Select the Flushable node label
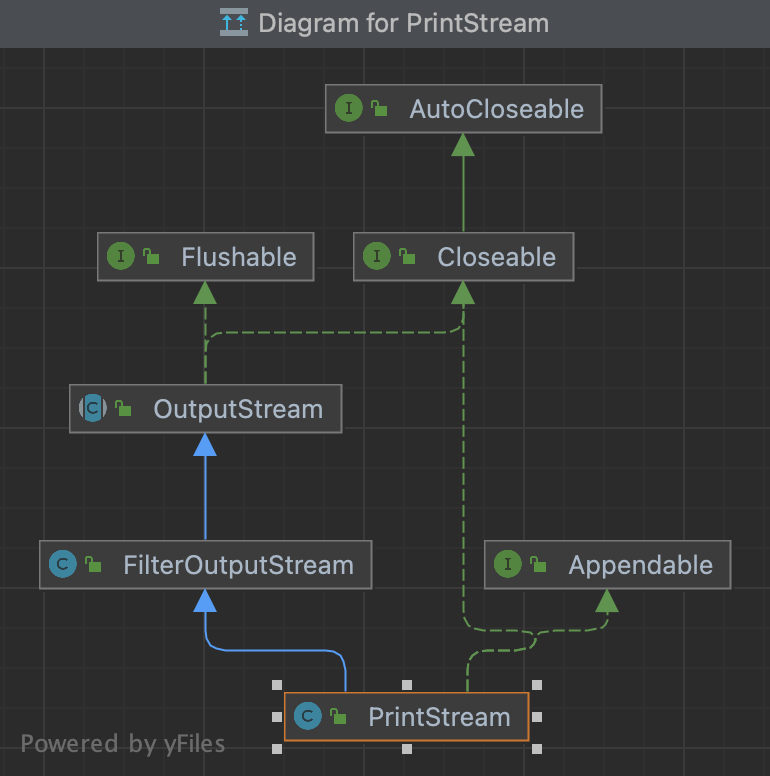This screenshot has height=776, width=770. pos(238,257)
